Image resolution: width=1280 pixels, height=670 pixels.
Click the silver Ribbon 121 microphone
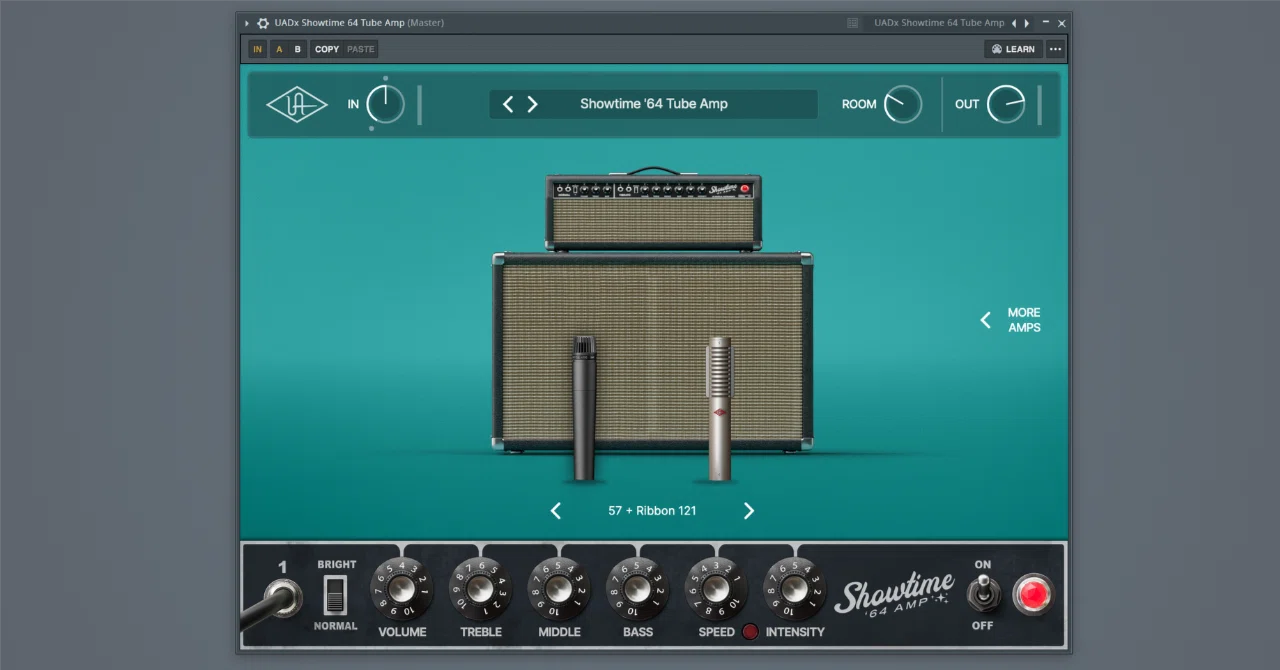[719, 409]
